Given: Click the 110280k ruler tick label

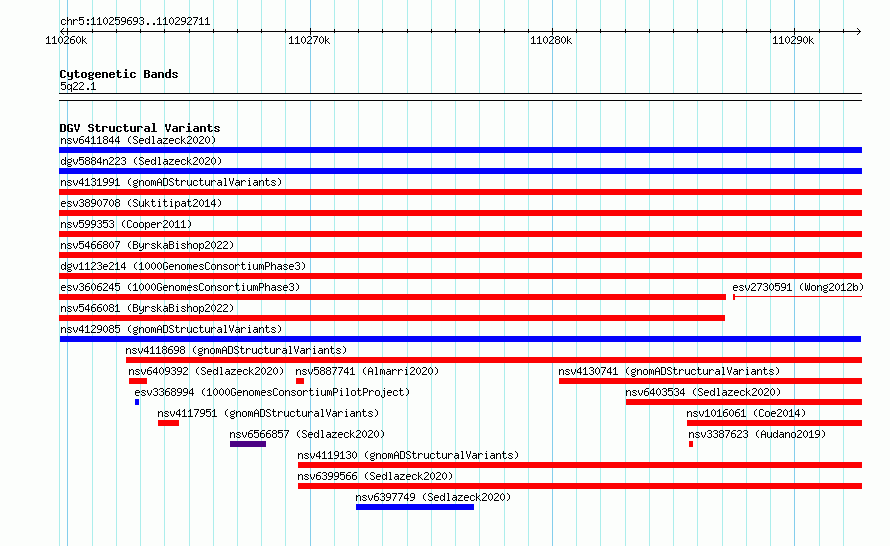Looking at the screenshot, I should 551,40.
